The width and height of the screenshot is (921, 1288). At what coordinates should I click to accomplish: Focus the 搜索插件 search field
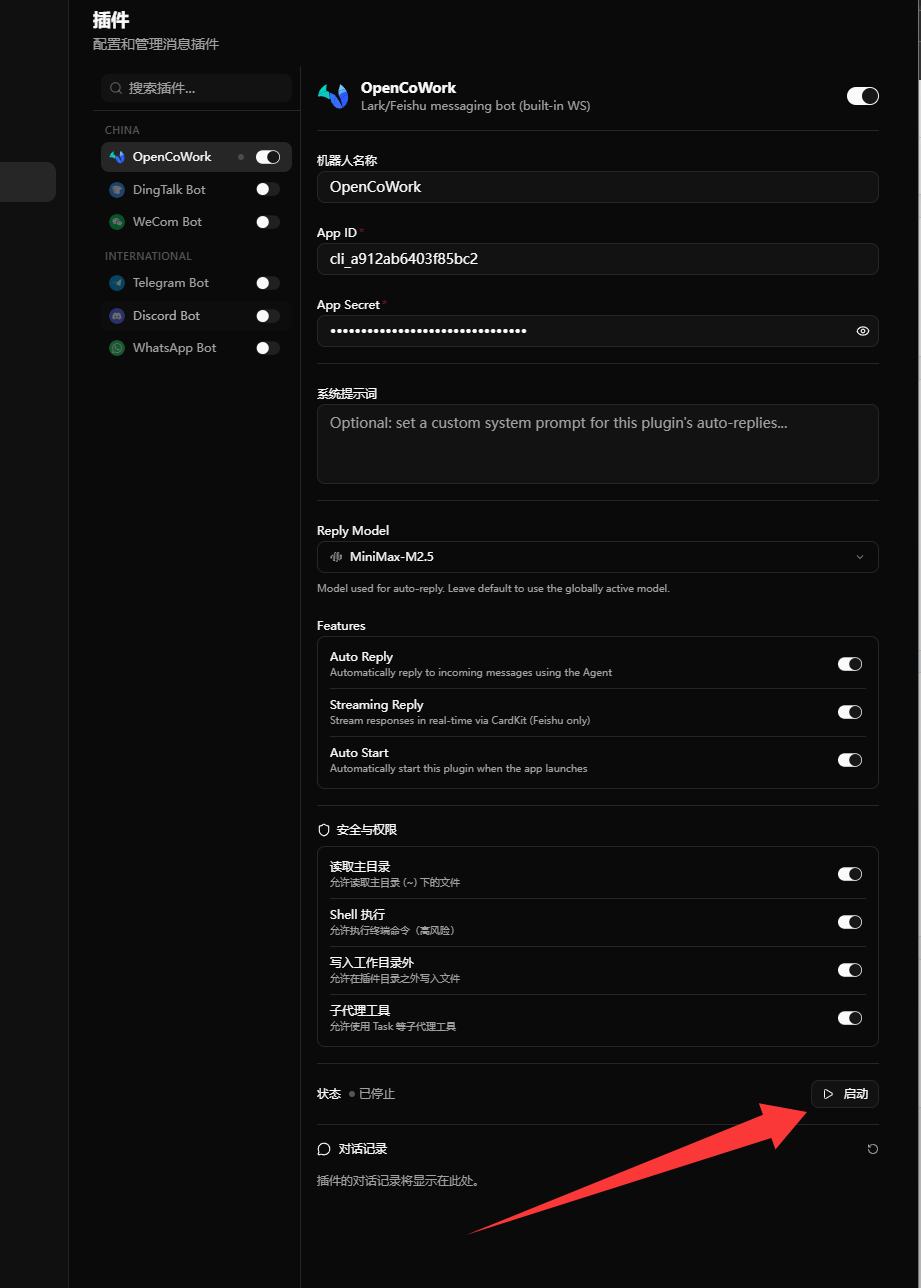(x=196, y=88)
